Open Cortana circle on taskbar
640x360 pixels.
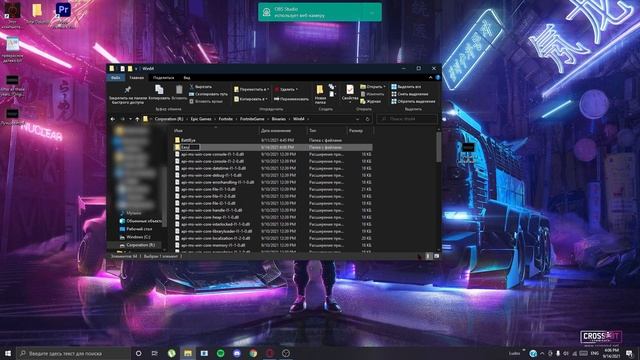(x=138, y=353)
